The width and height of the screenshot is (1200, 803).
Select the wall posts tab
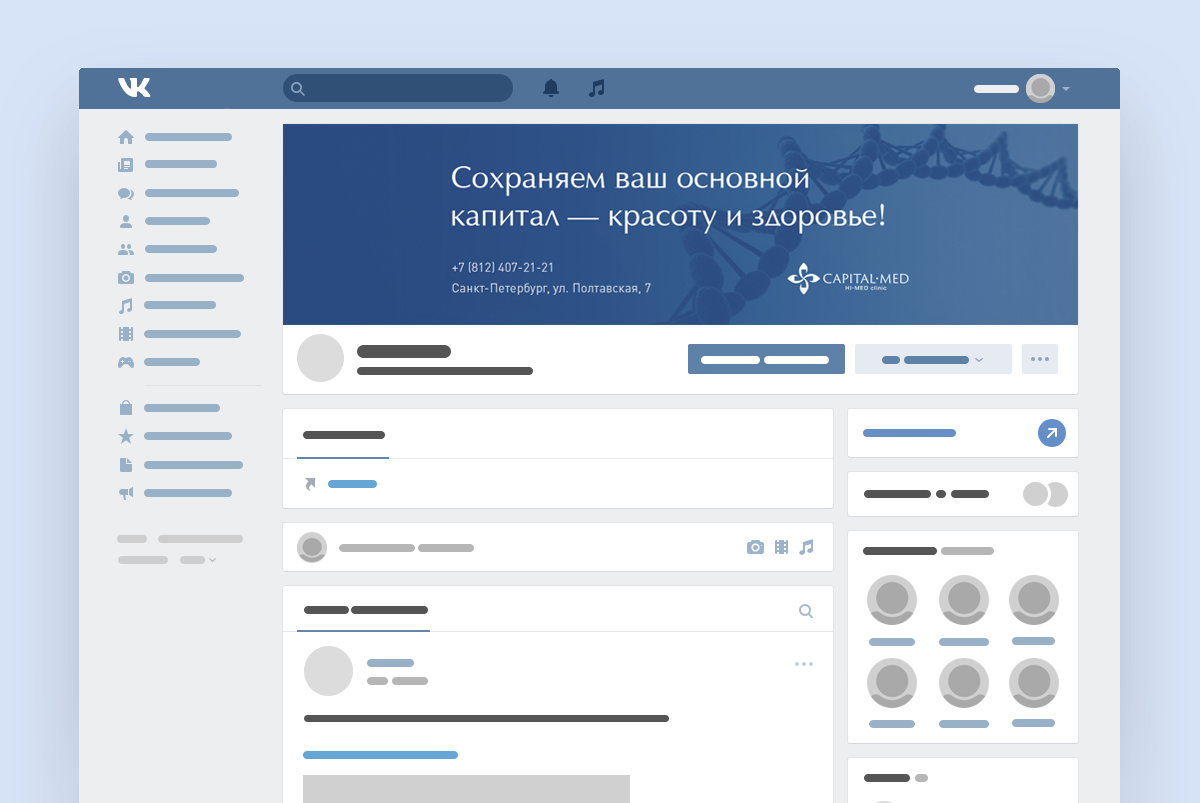364,610
